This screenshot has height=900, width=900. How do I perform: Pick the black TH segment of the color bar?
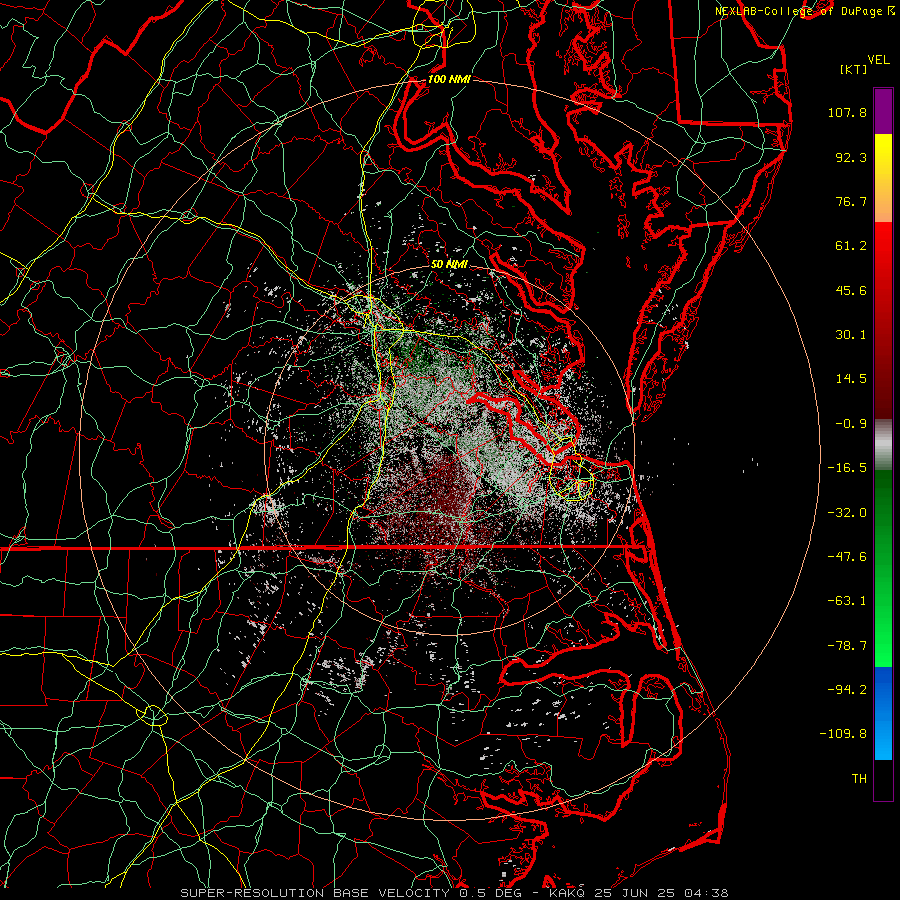(883, 780)
